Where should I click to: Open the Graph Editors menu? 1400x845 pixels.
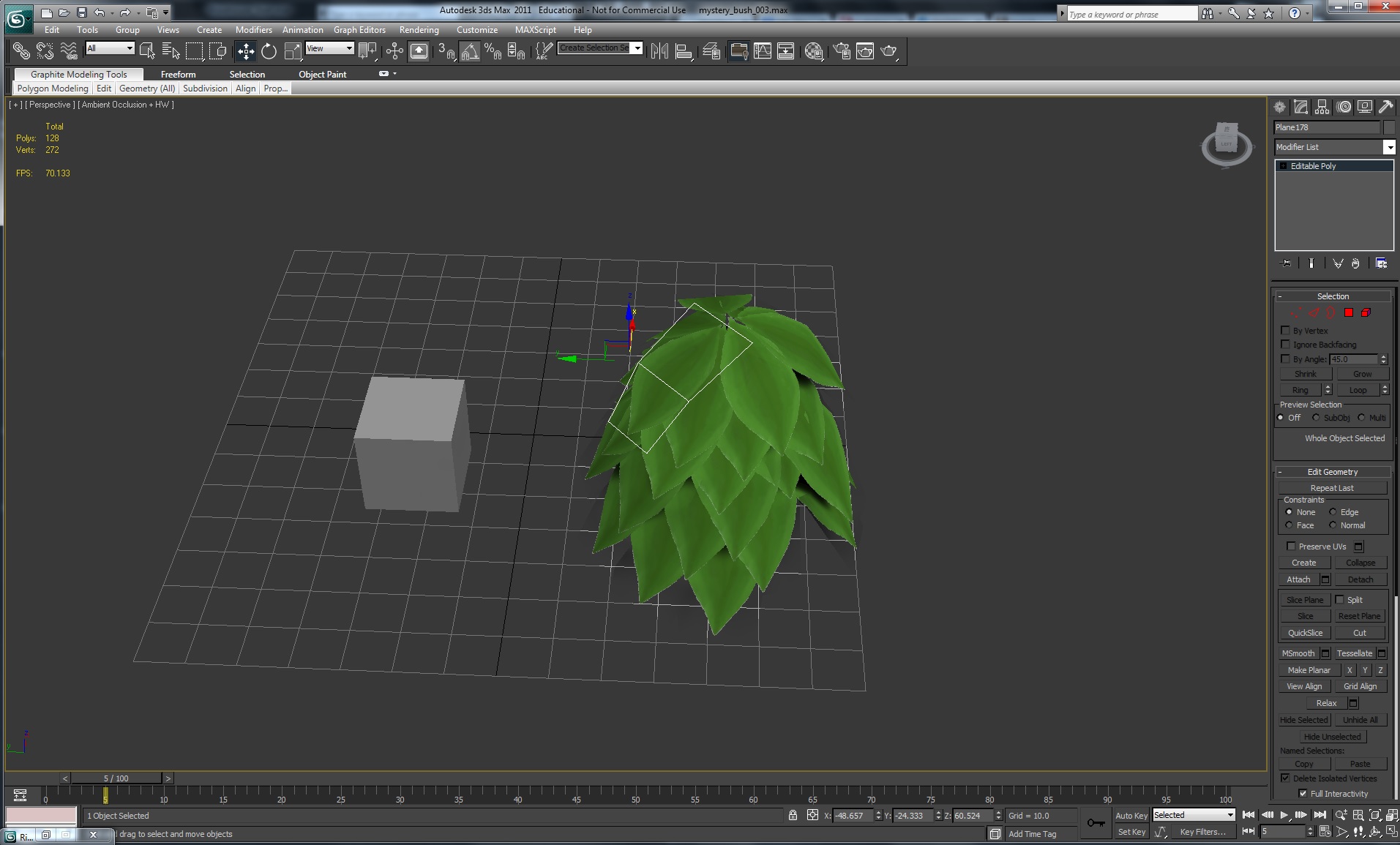pyautogui.click(x=359, y=30)
